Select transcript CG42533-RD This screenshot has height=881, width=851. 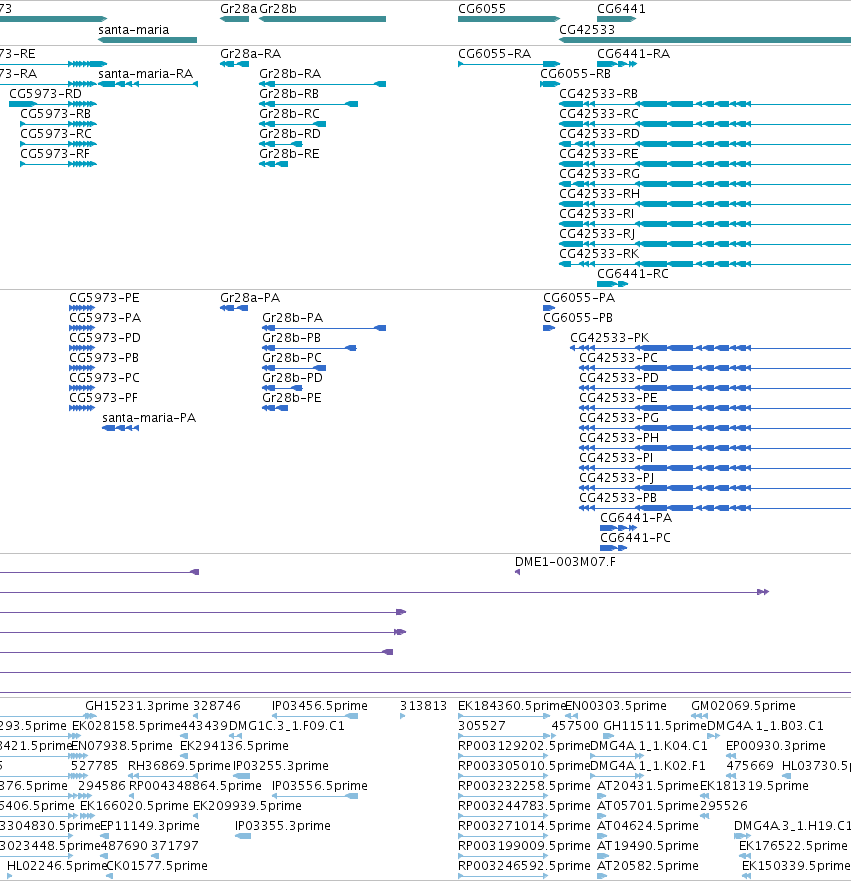tap(705, 144)
